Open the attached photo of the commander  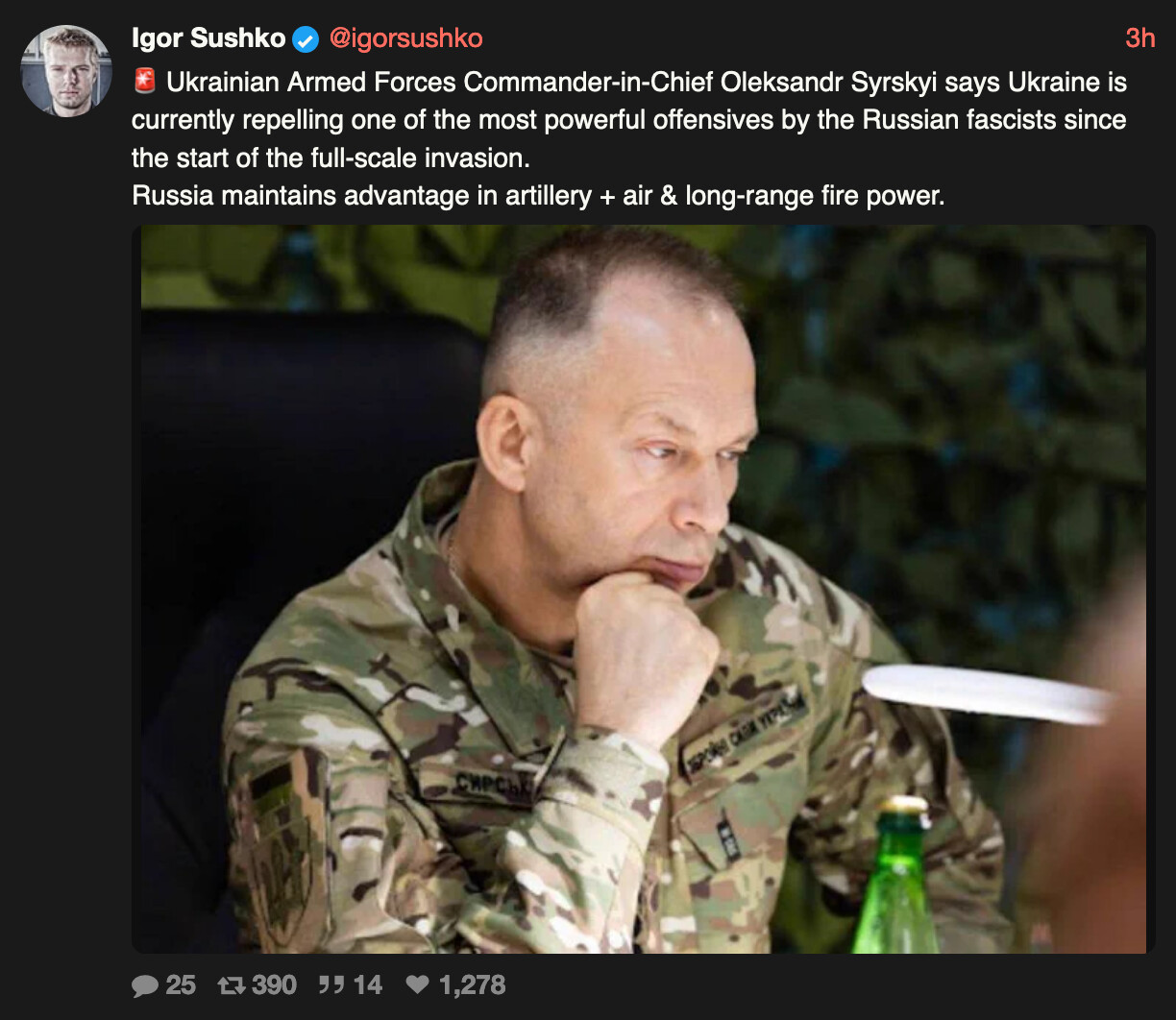click(x=644, y=590)
